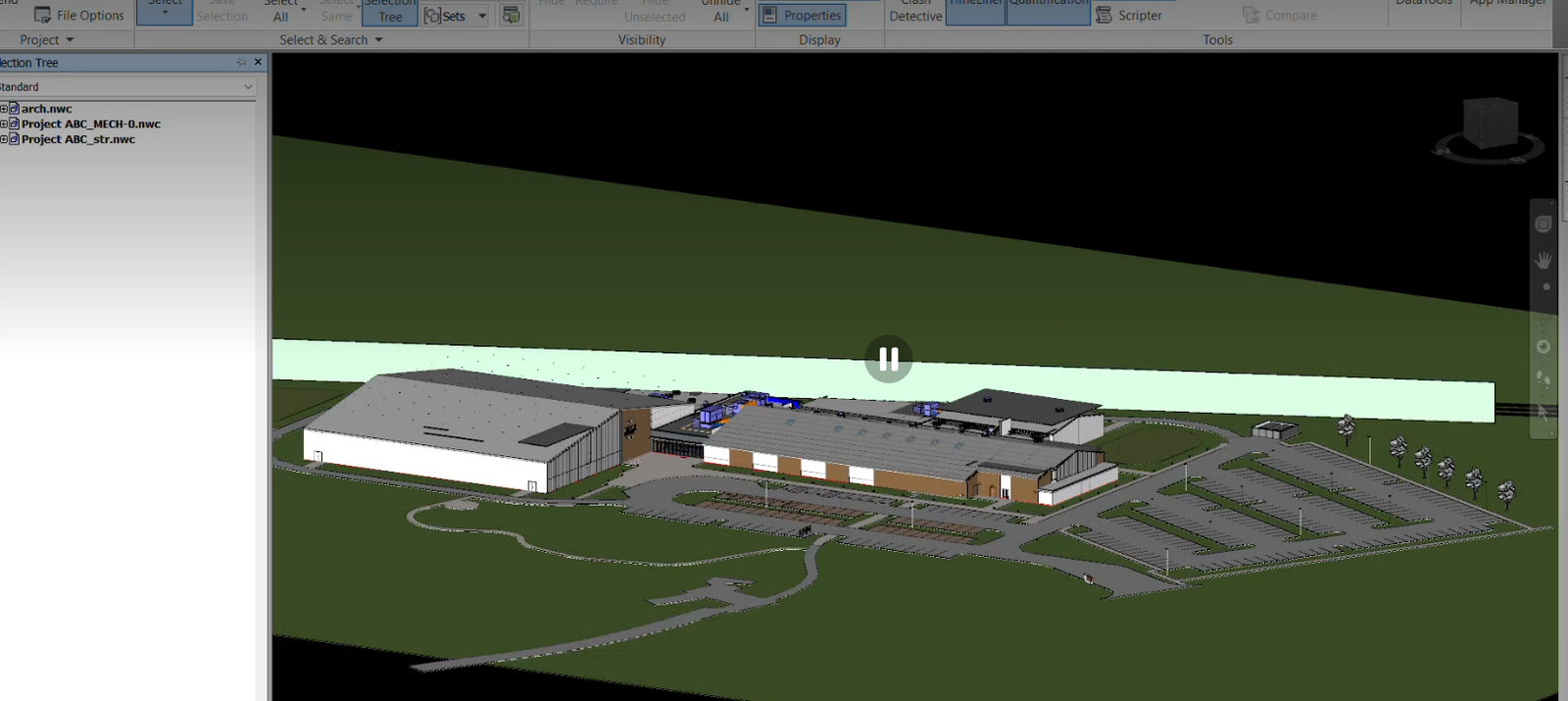The image size is (1568, 701).
Task: Expand the Project panel dropdown
Action: click(x=46, y=40)
